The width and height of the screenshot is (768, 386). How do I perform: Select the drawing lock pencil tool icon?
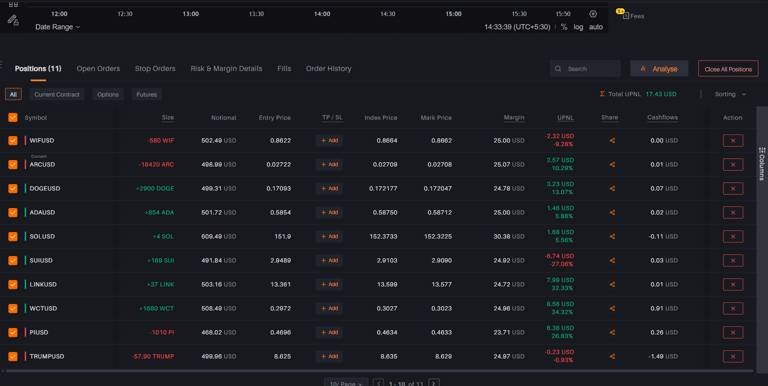click(13, 20)
